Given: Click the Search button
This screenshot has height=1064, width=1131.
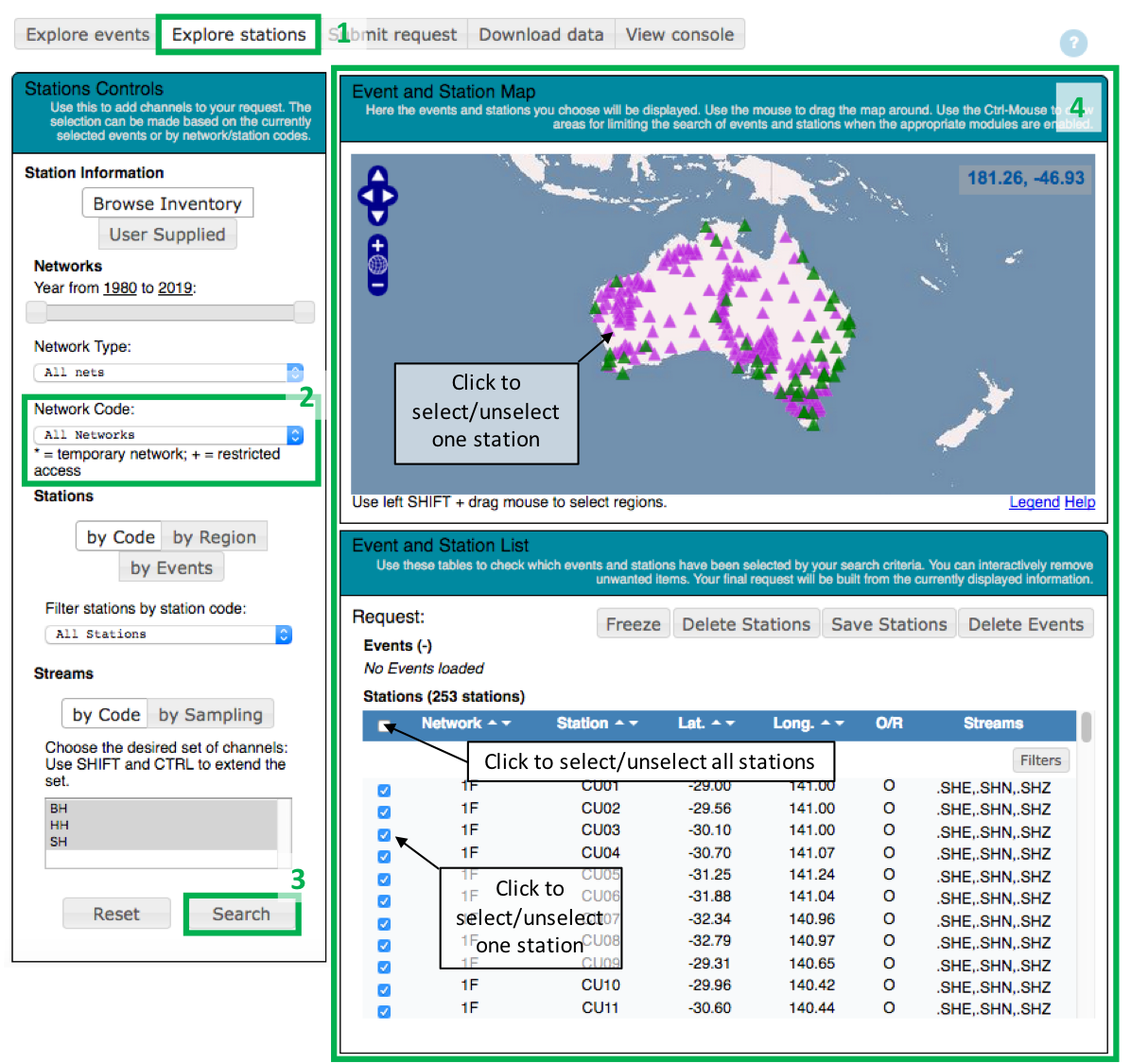Looking at the screenshot, I should (242, 914).
